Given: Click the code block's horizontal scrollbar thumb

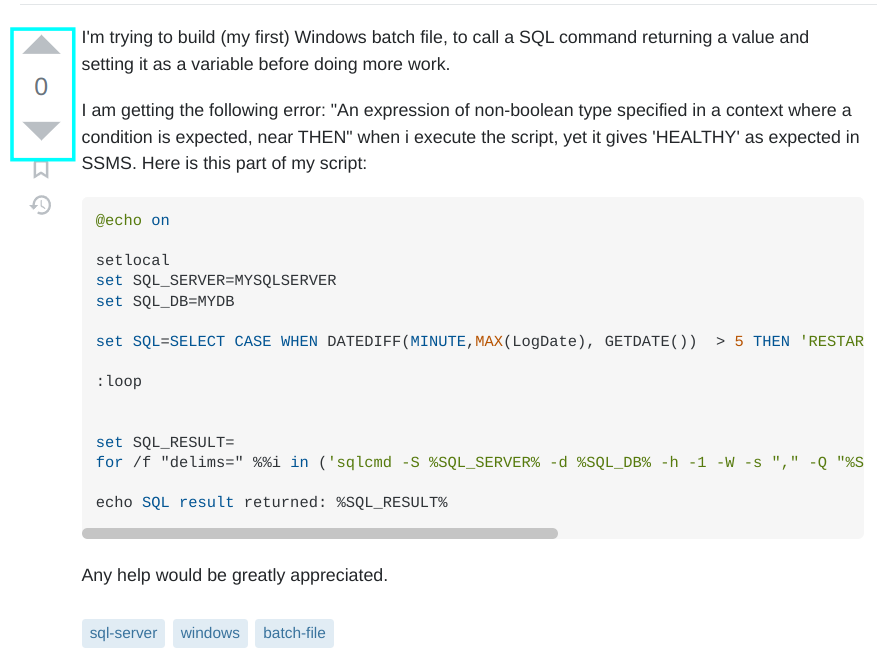Looking at the screenshot, I should [x=320, y=534].
